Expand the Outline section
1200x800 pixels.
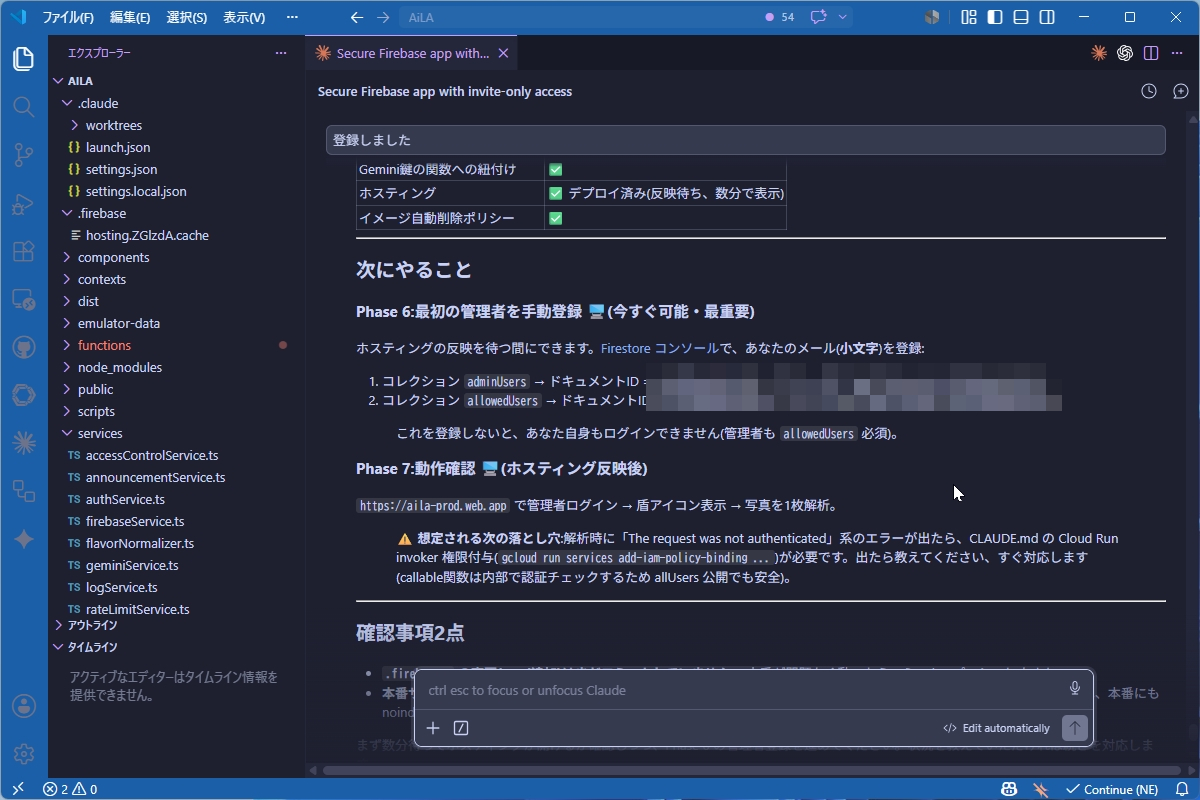tap(177, 625)
